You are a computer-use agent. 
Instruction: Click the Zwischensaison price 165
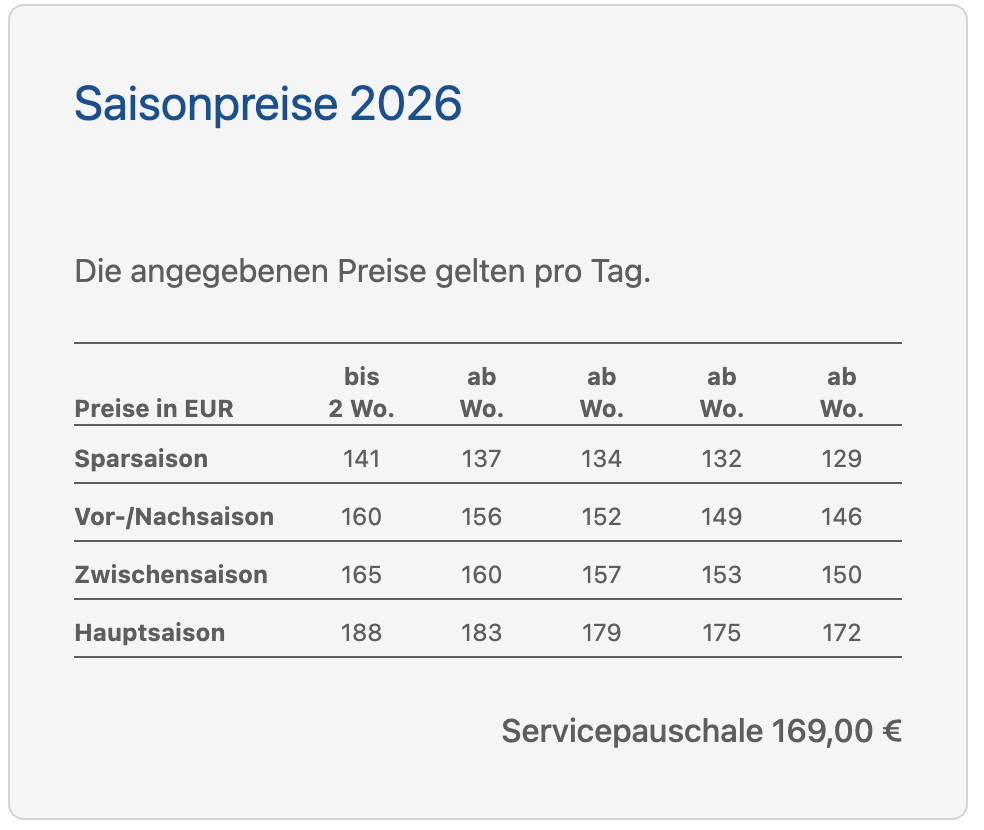361,575
